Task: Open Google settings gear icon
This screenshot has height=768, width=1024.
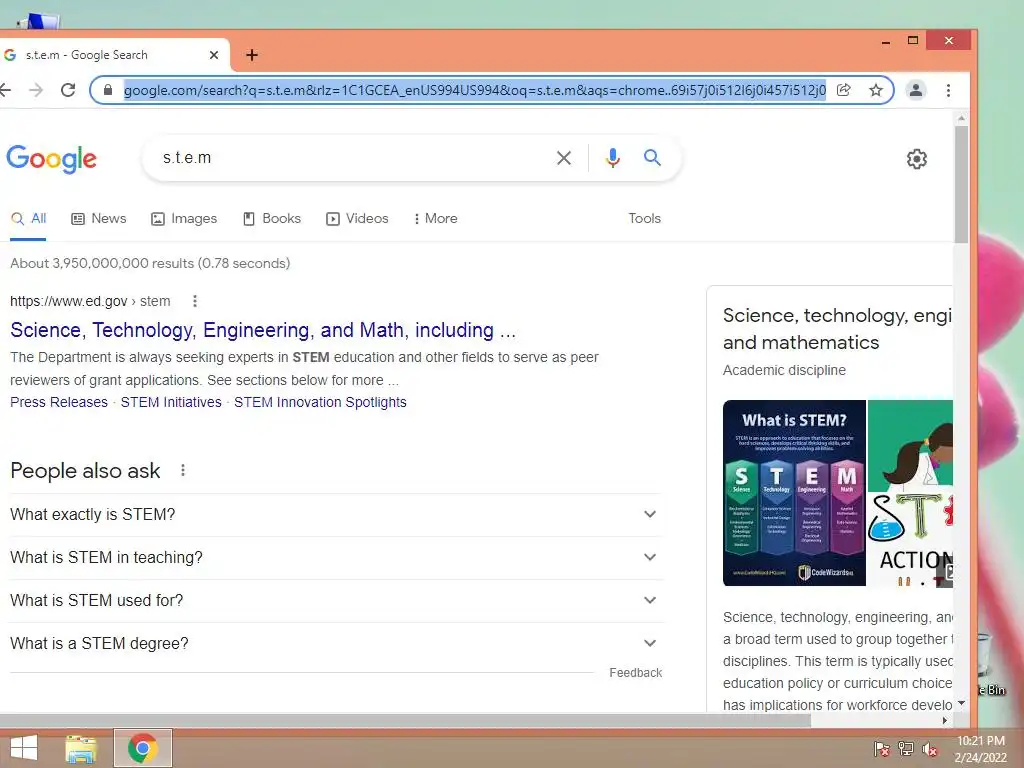Action: 917,159
